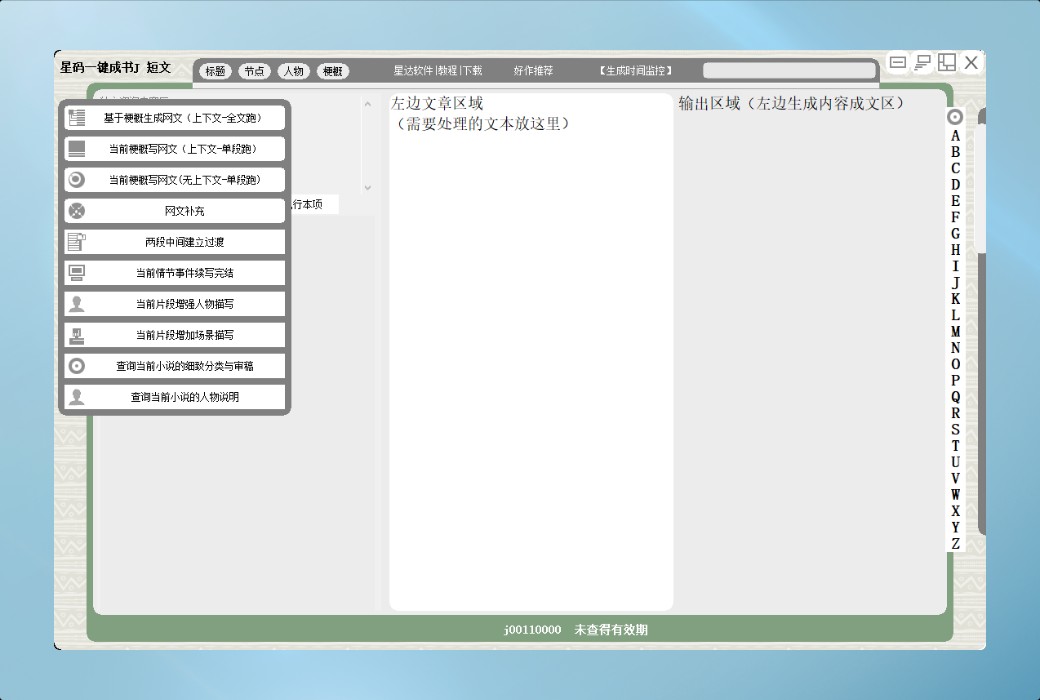Open the 节点 tab

click(254, 71)
